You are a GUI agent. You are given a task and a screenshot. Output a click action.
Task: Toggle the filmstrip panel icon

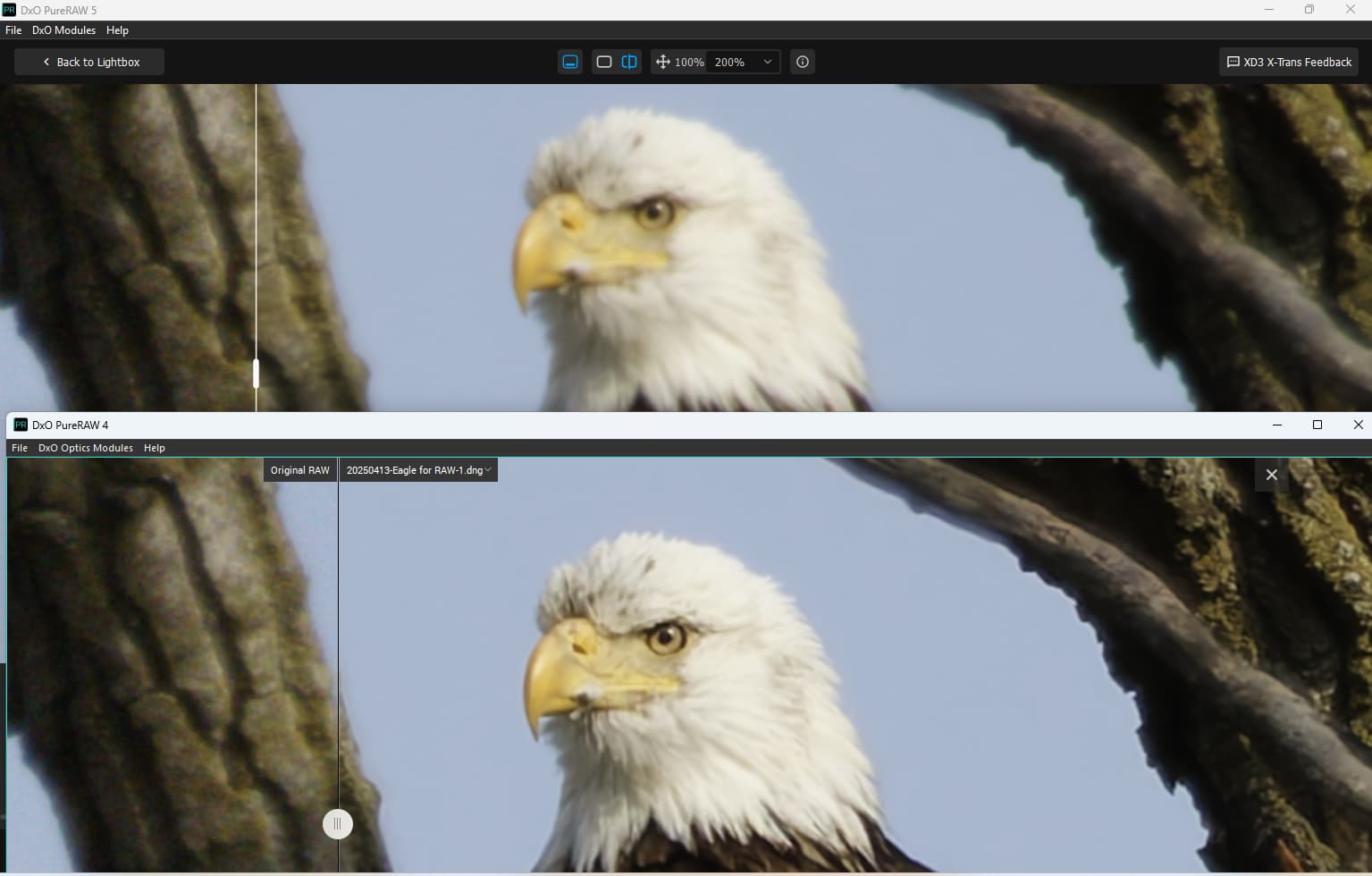click(570, 62)
